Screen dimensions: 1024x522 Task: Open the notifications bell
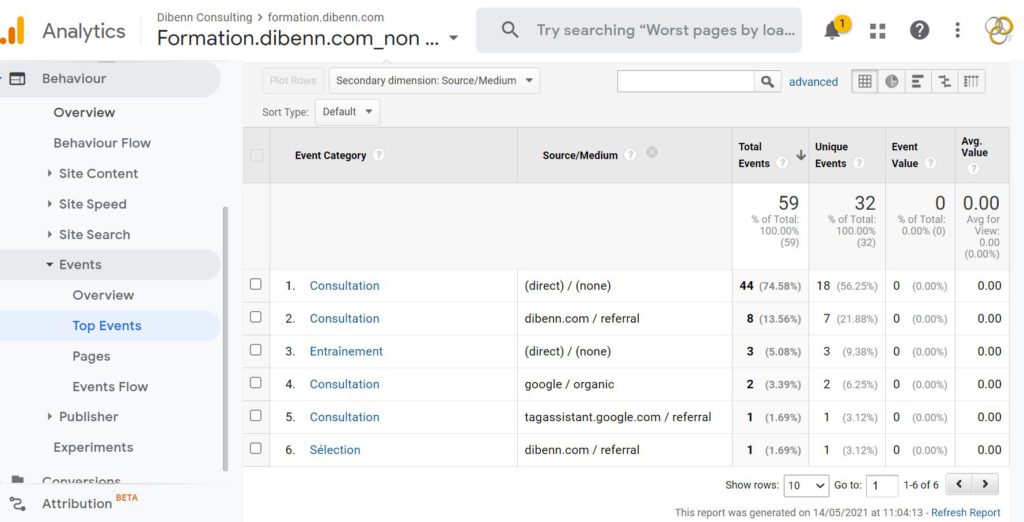(x=833, y=30)
